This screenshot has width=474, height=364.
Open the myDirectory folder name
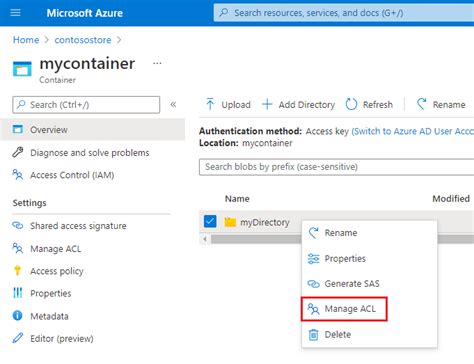coord(265,222)
